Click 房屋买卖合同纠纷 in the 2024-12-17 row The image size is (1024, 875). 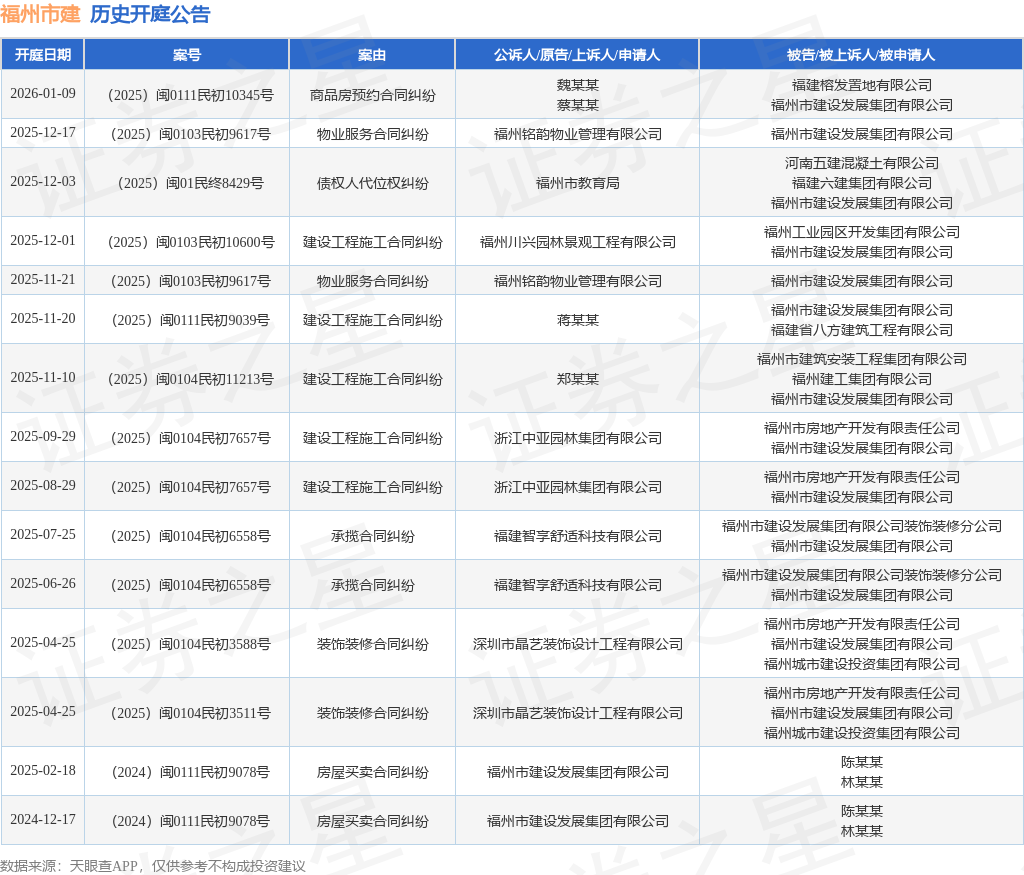(372, 821)
